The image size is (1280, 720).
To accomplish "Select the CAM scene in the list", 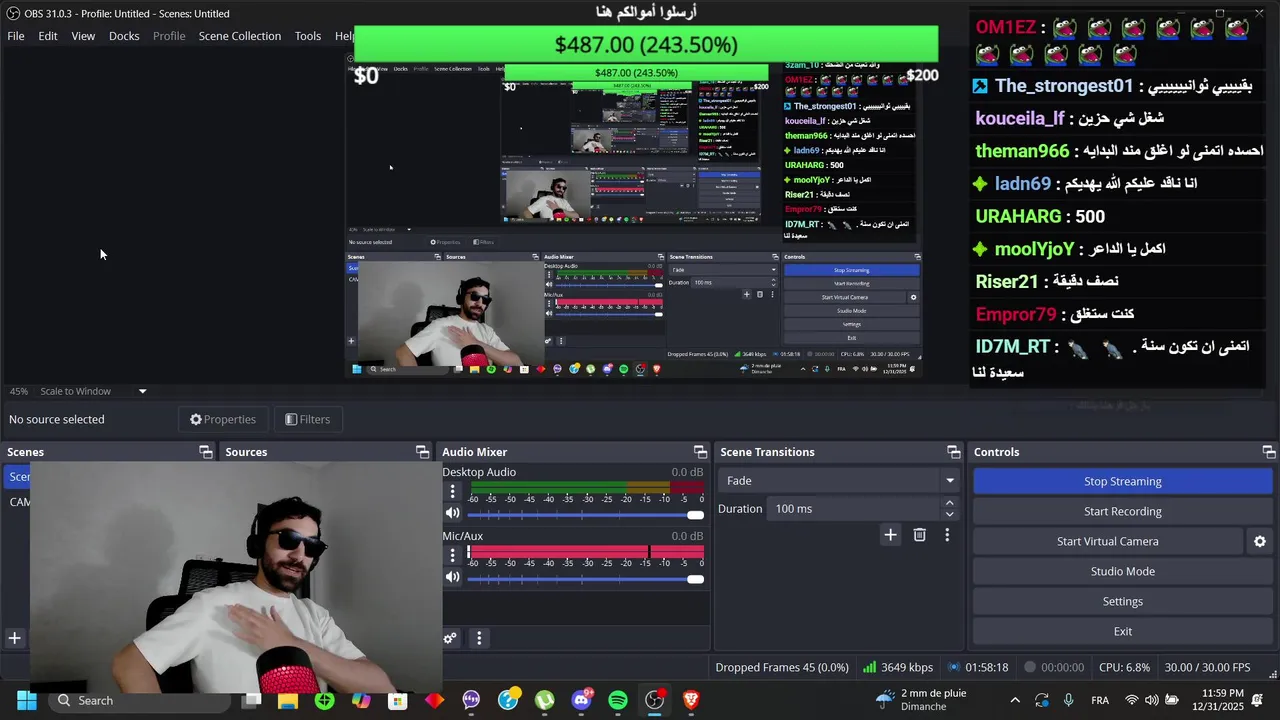I will pos(18,502).
